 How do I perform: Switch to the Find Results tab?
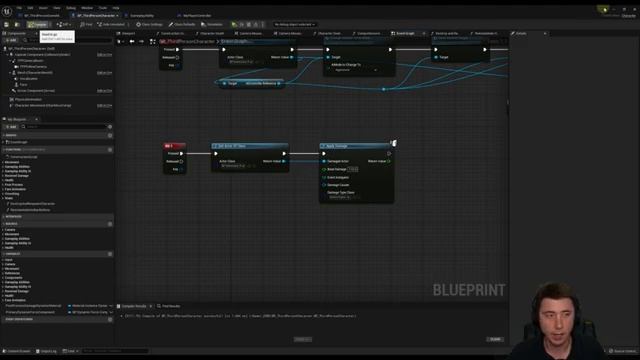click(169, 306)
